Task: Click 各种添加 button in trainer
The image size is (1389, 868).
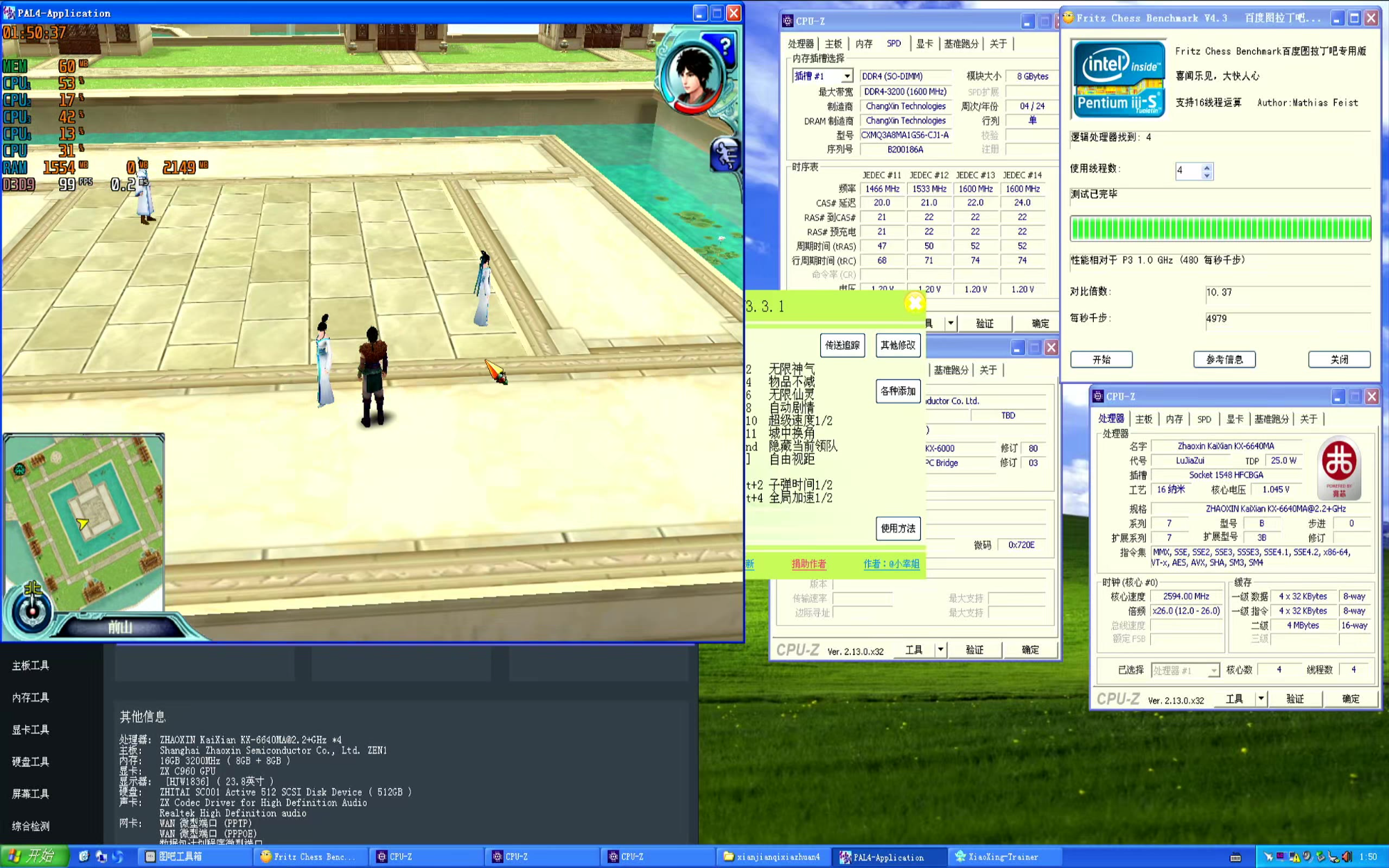Action: coord(898,391)
